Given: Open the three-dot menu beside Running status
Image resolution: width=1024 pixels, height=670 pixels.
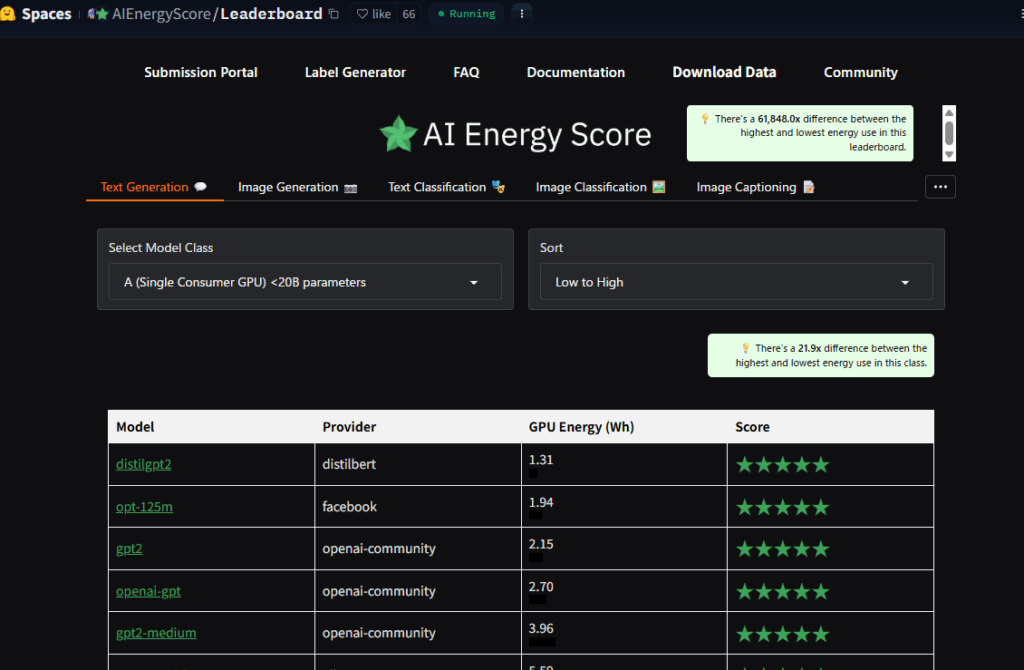Looking at the screenshot, I should pyautogui.click(x=521, y=14).
